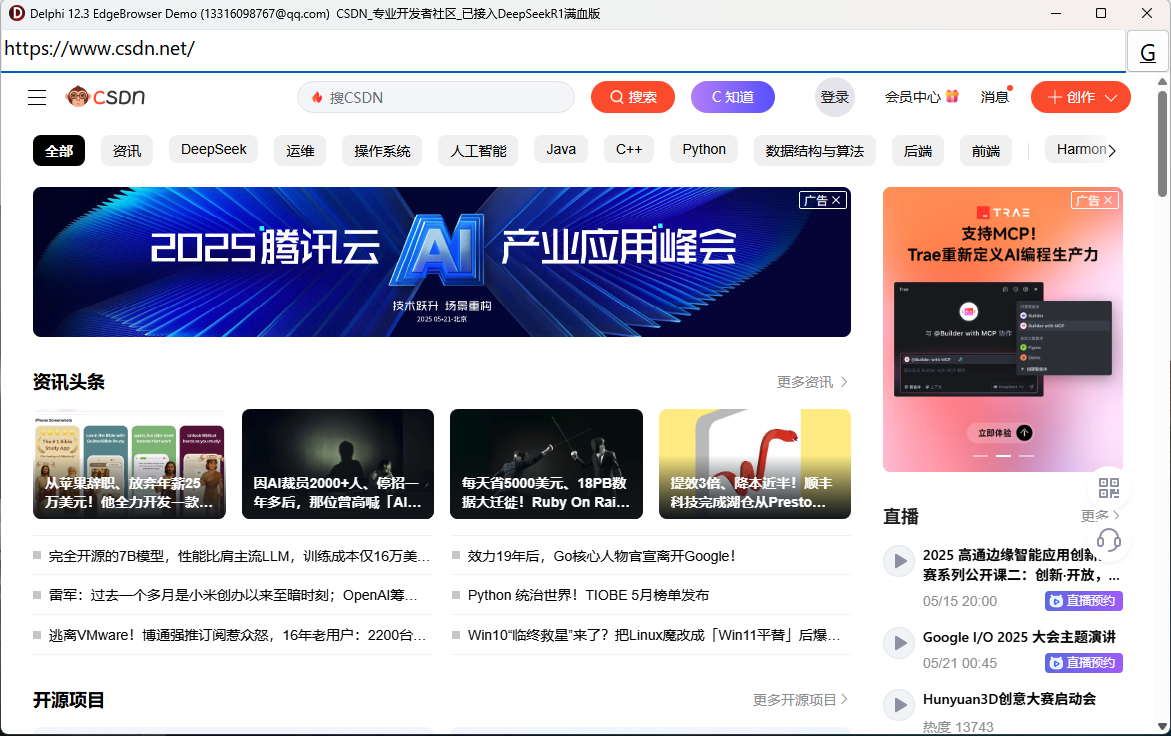Click the scrollbar down arrow
This screenshot has height=736, width=1171.
tap(1163, 726)
